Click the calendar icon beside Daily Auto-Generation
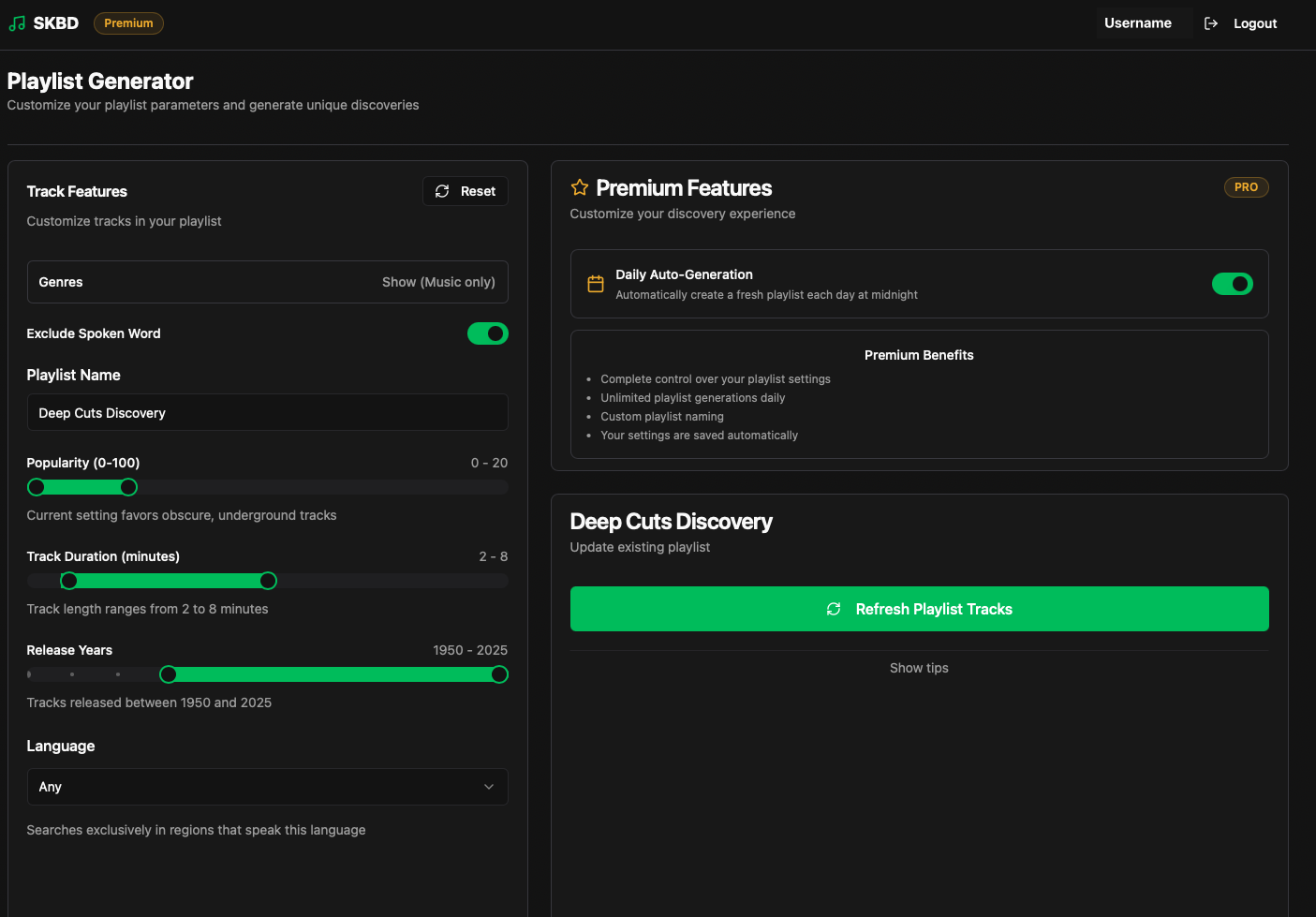The image size is (1316, 917). point(596,283)
